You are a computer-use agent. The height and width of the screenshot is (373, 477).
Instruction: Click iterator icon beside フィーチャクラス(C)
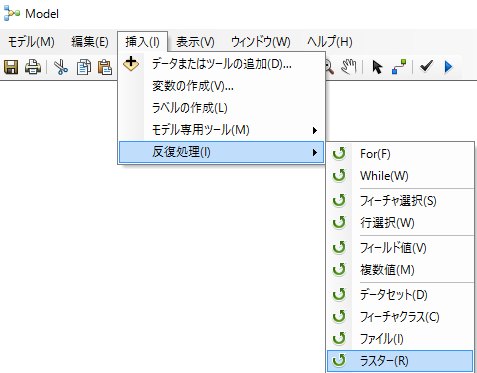tap(339, 317)
